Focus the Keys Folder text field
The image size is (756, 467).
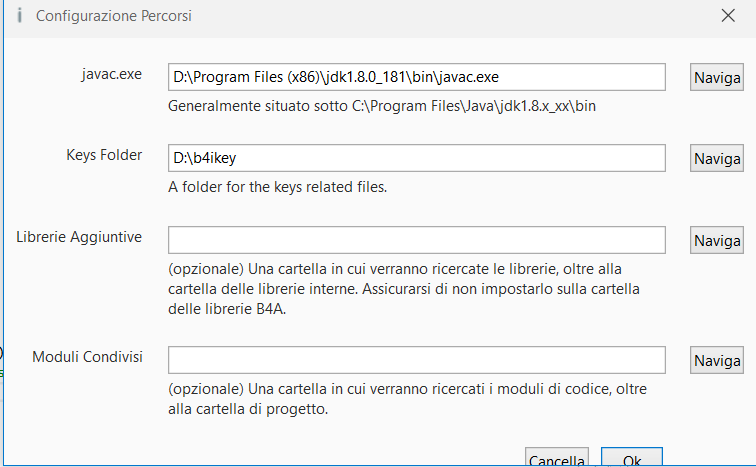416,158
